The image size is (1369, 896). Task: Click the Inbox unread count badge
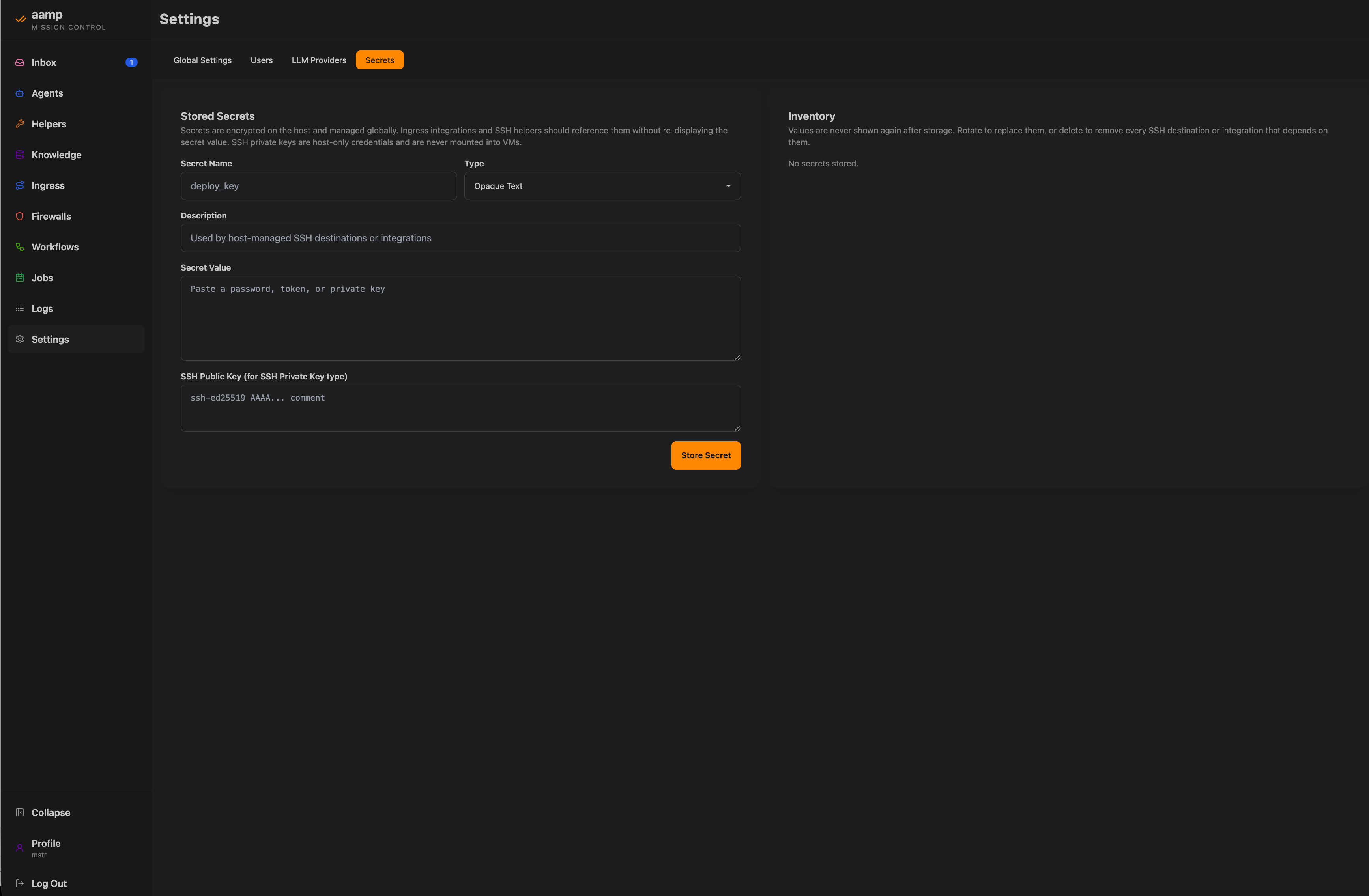click(x=131, y=62)
